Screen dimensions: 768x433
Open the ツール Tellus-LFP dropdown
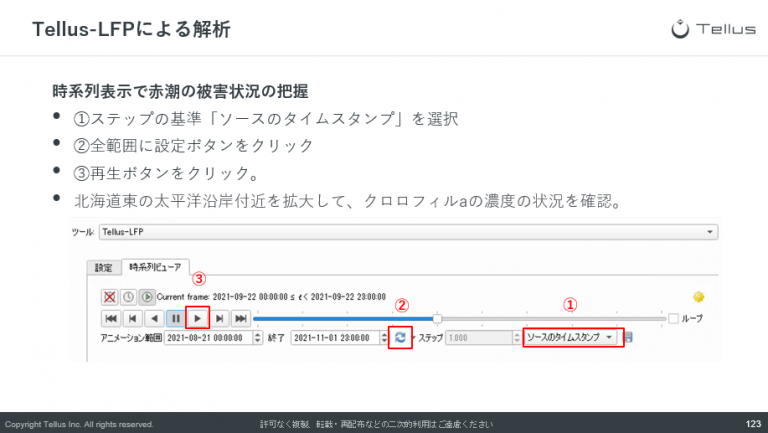click(408, 232)
